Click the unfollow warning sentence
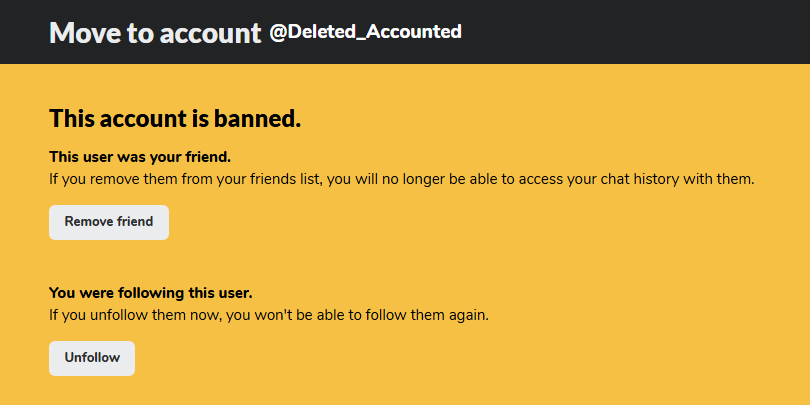The width and height of the screenshot is (810, 405). click(x=269, y=315)
